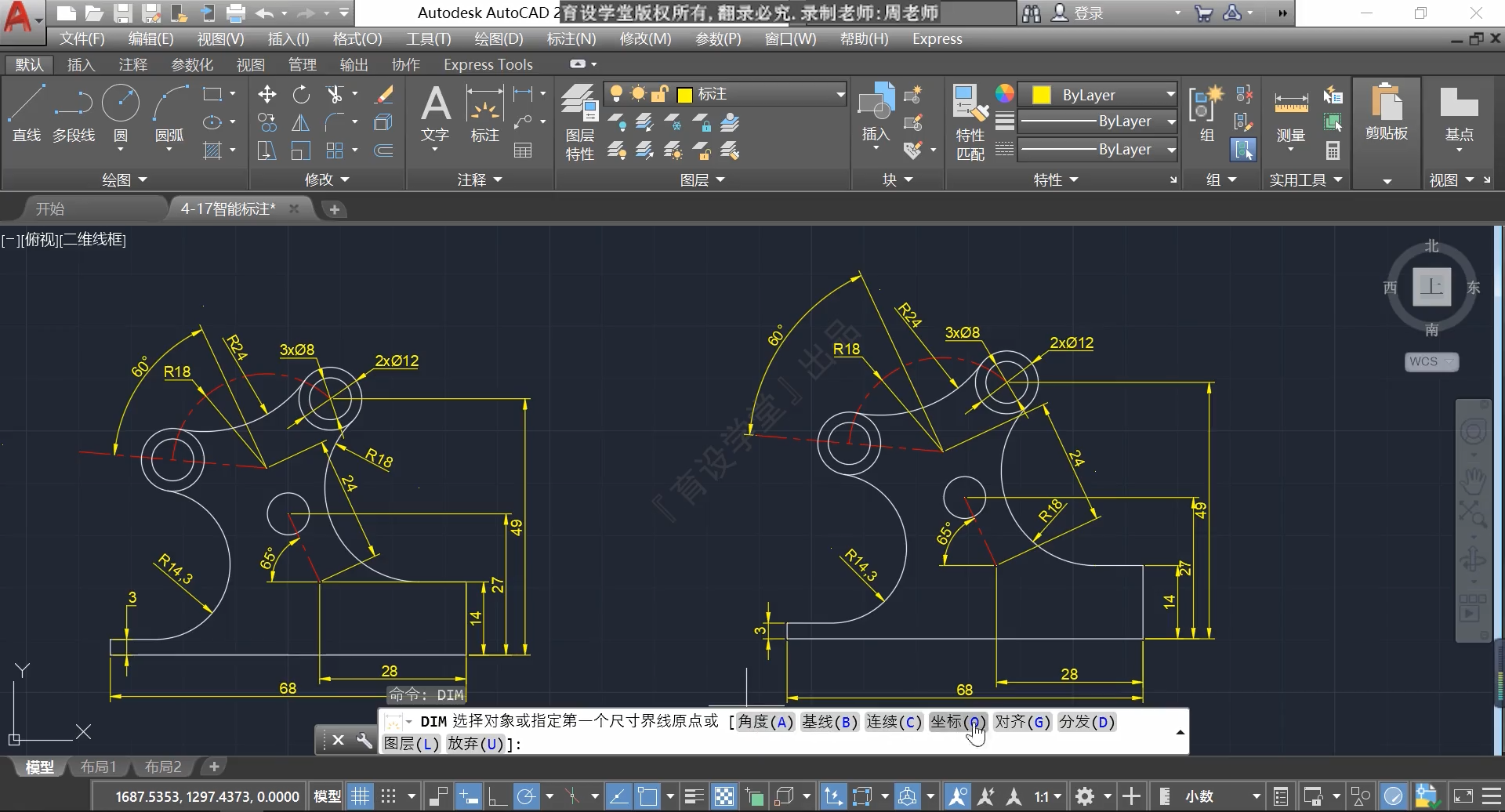Click the 登录 sign-in button
The height and width of the screenshot is (812, 1505).
point(1077,13)
